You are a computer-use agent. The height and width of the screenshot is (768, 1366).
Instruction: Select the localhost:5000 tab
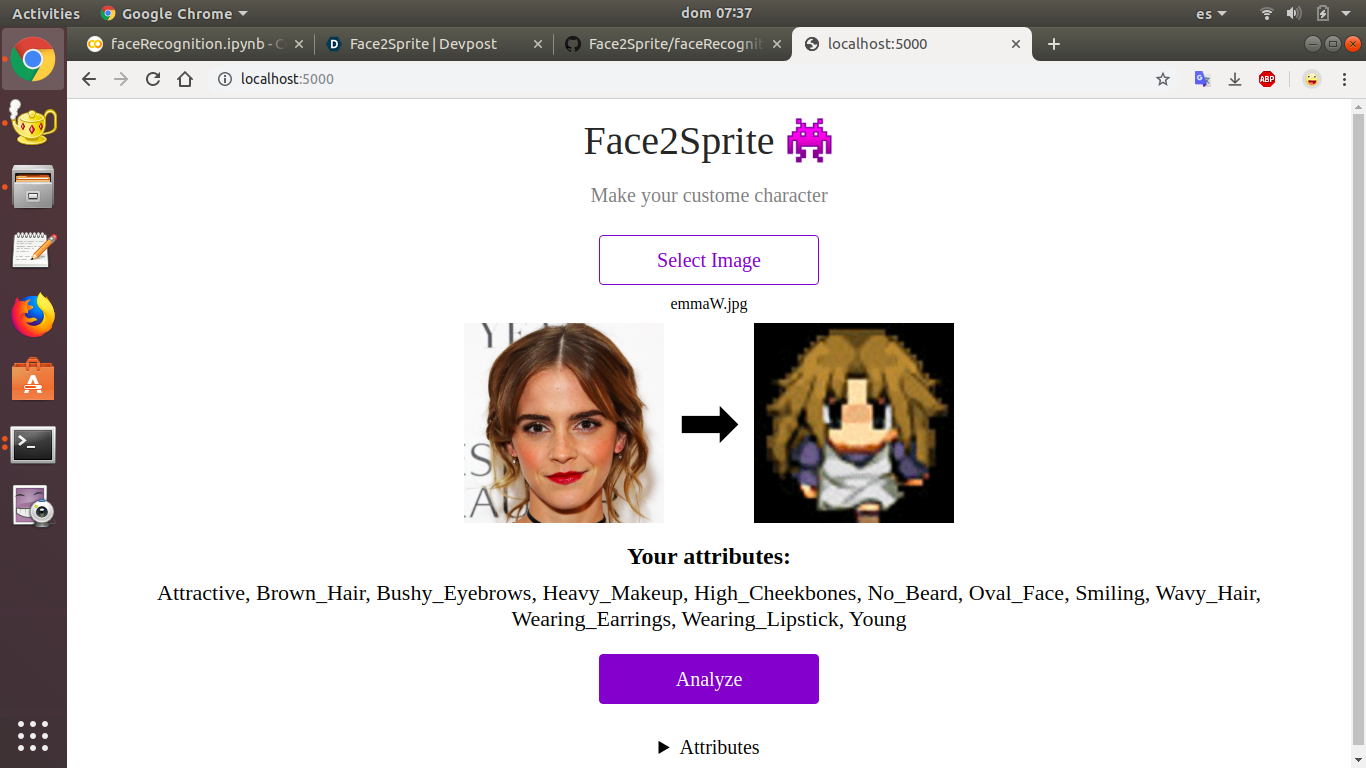(912, 44)
